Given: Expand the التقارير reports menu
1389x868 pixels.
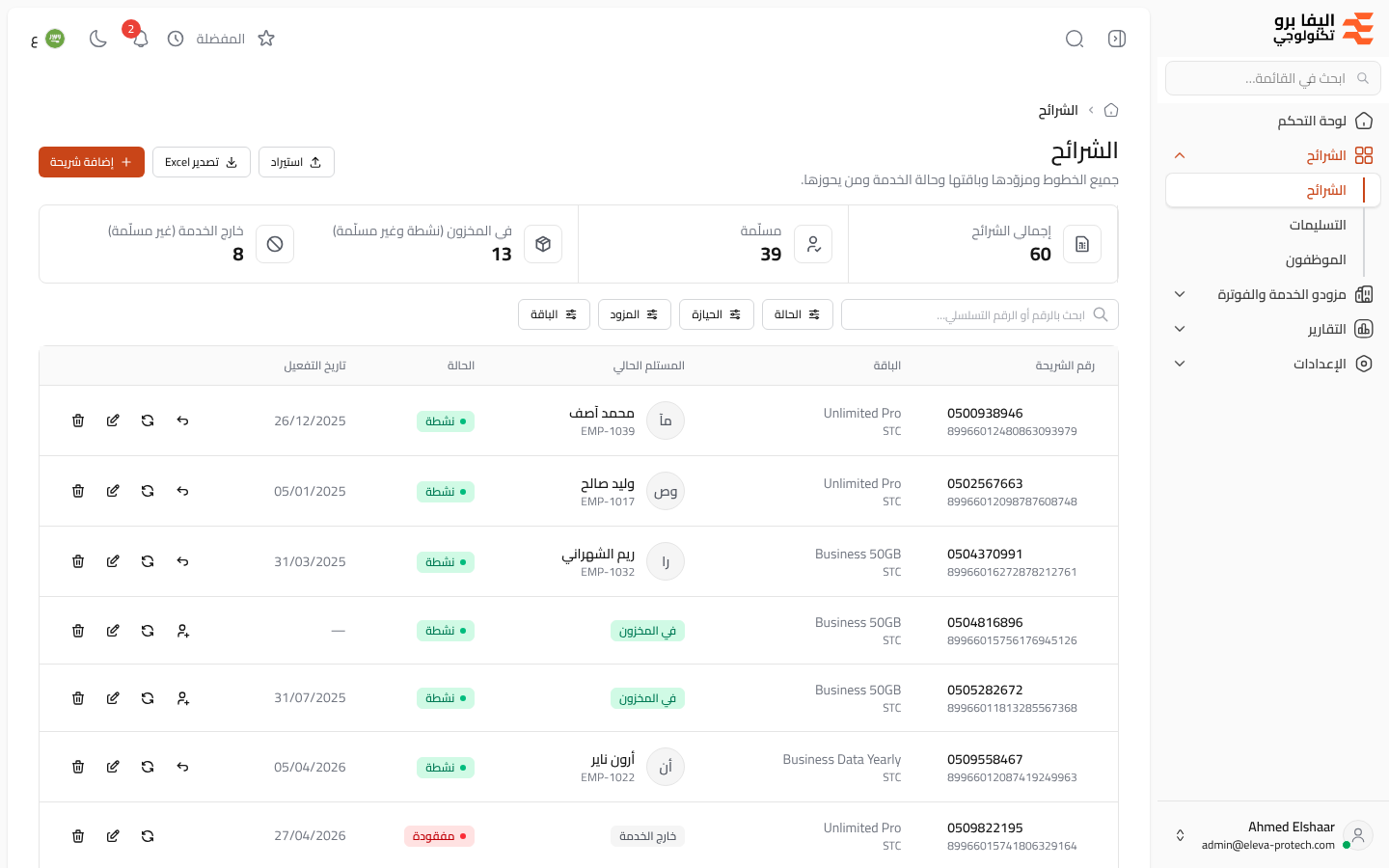Looking at the screenshot, I should pyautogui.click(x=1273, y=329).
